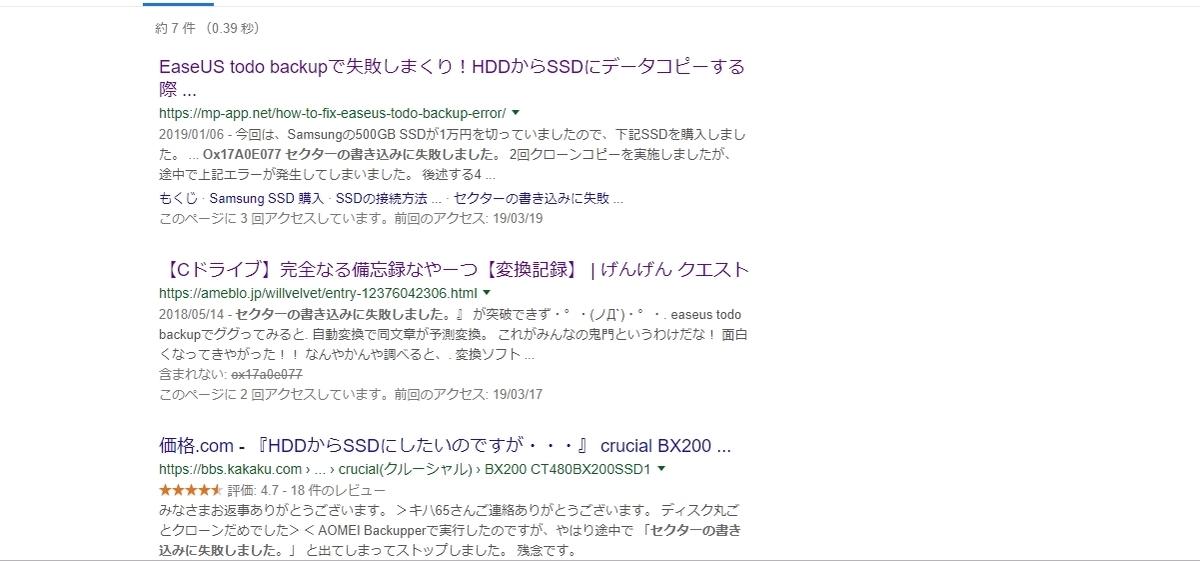Image resolution: width=1200 pixels, height=561 pixels.
Task: Open the 価格.com HDDからSSD forum result
Action: [x=445, y=445]
